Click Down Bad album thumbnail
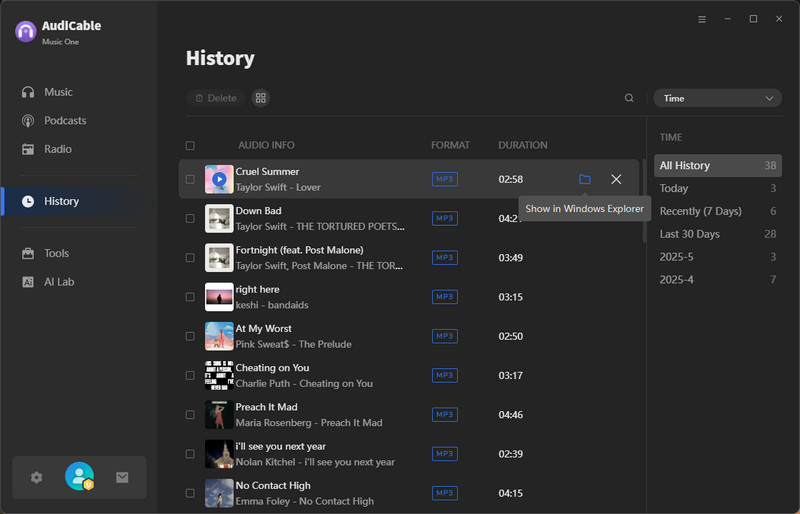The height and width of the screenshot is (514, 800). (x=219, y=218)
